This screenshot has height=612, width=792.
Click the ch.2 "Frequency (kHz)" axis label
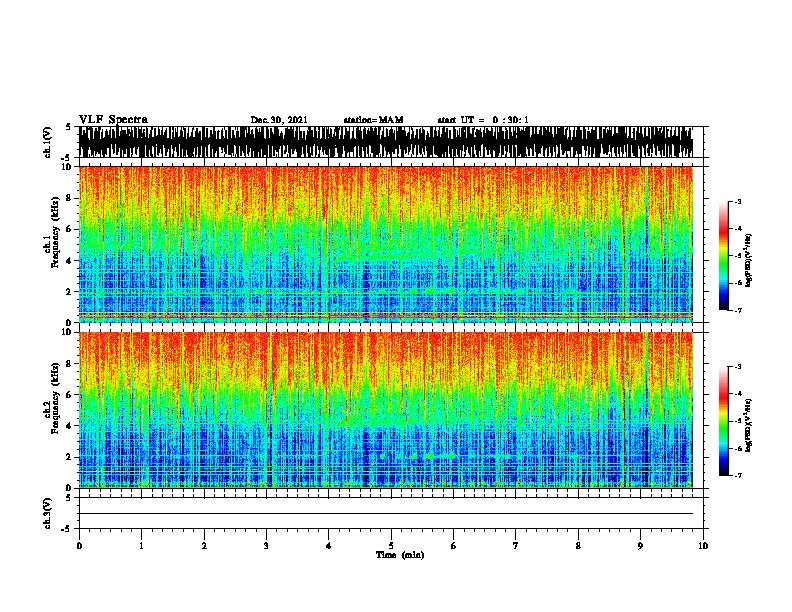[x=55, y=398]
